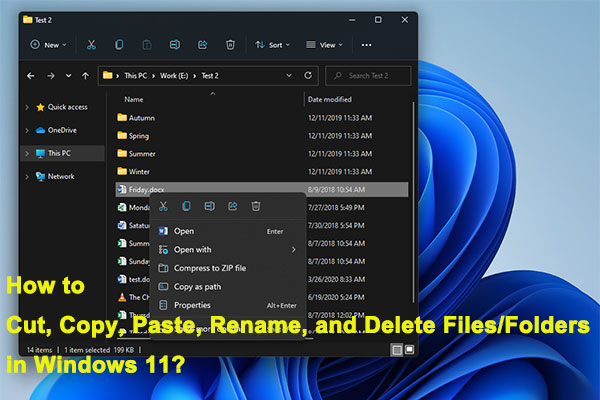Expand the Quick access tree node
The width and height of the screenshot is (600, 400).
point(27,107)
